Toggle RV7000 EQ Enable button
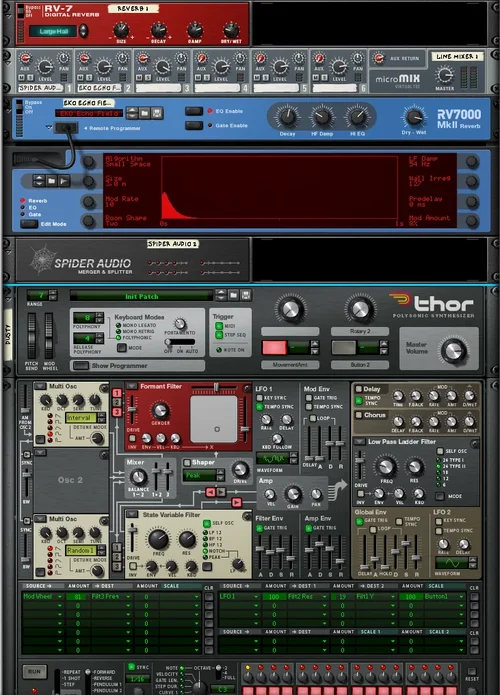This screenshot has width=500, height=695. [x=194, y=111]
